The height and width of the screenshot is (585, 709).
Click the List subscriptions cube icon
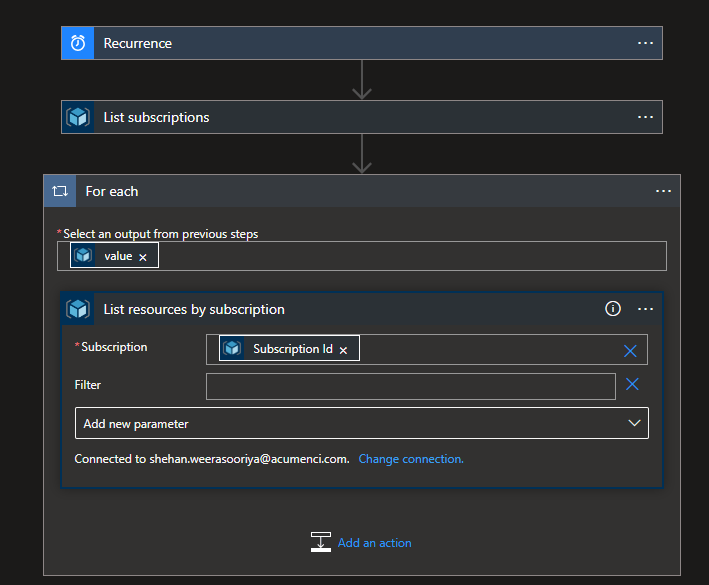click(78, 117)
